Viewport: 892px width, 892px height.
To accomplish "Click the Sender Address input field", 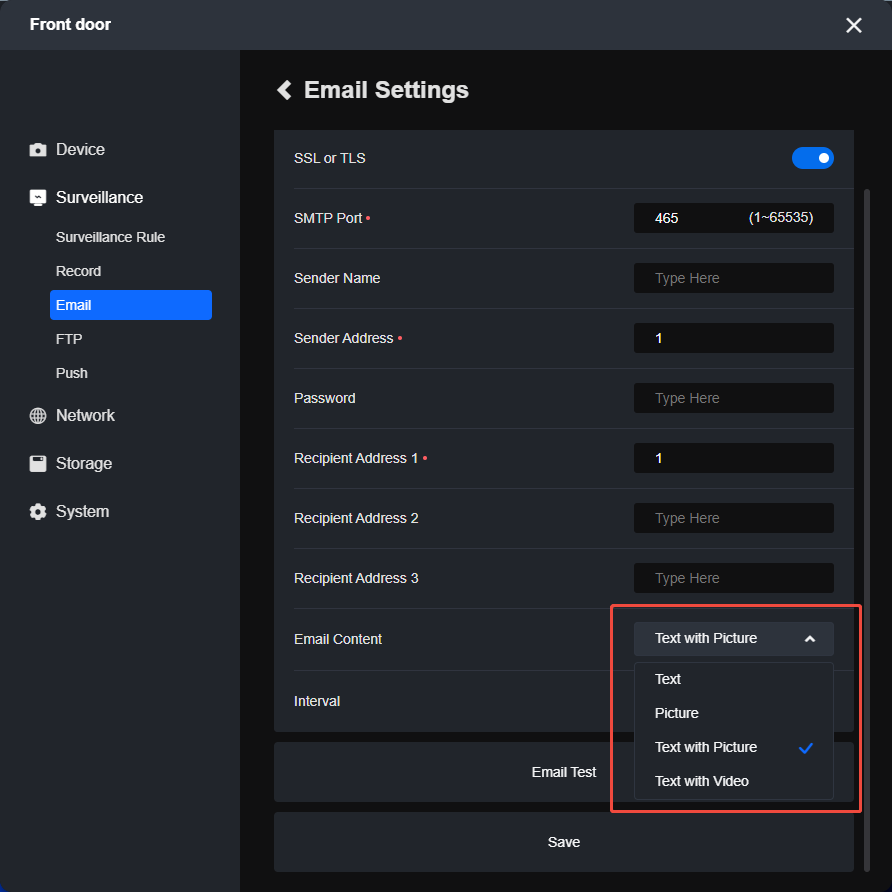I will (x=733, y=338).
